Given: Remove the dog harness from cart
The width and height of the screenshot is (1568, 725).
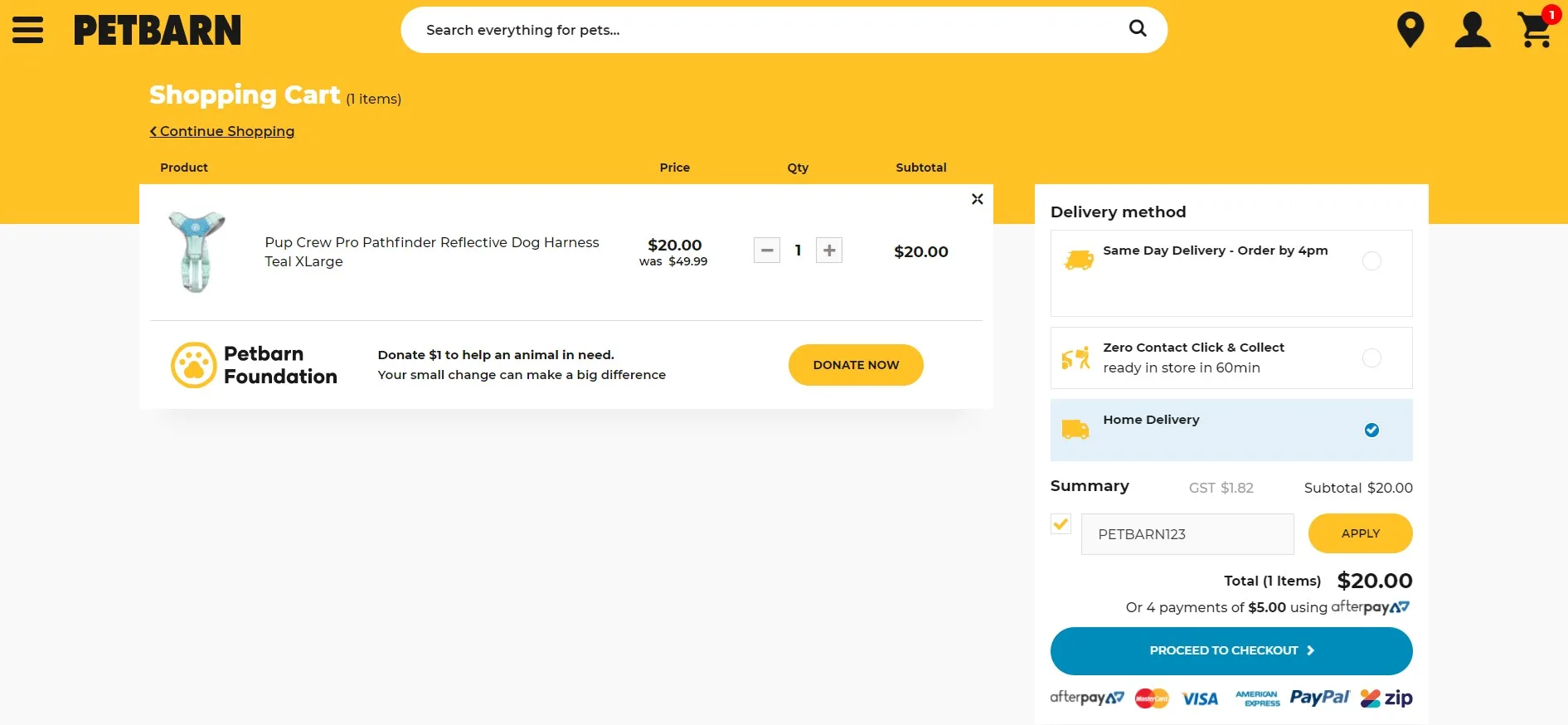Looking at the screenshot, I should coord(977,199).
